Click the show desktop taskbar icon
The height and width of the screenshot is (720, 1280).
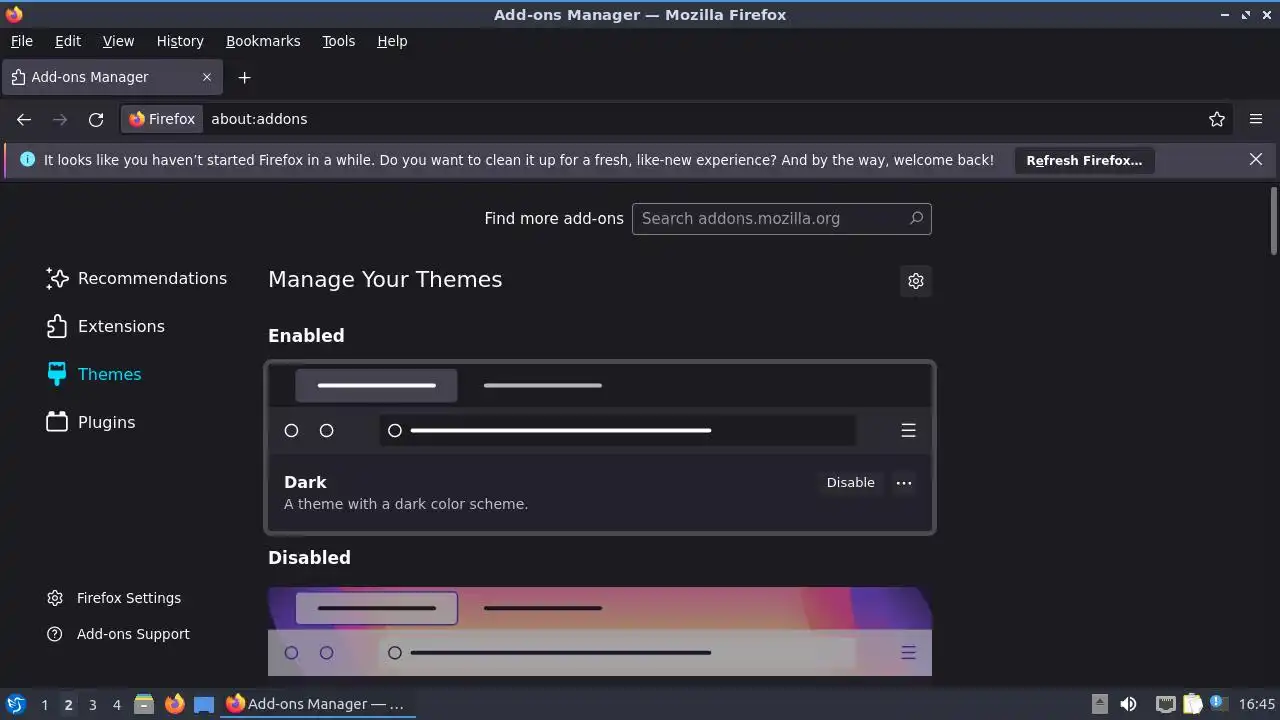point(204,704)
